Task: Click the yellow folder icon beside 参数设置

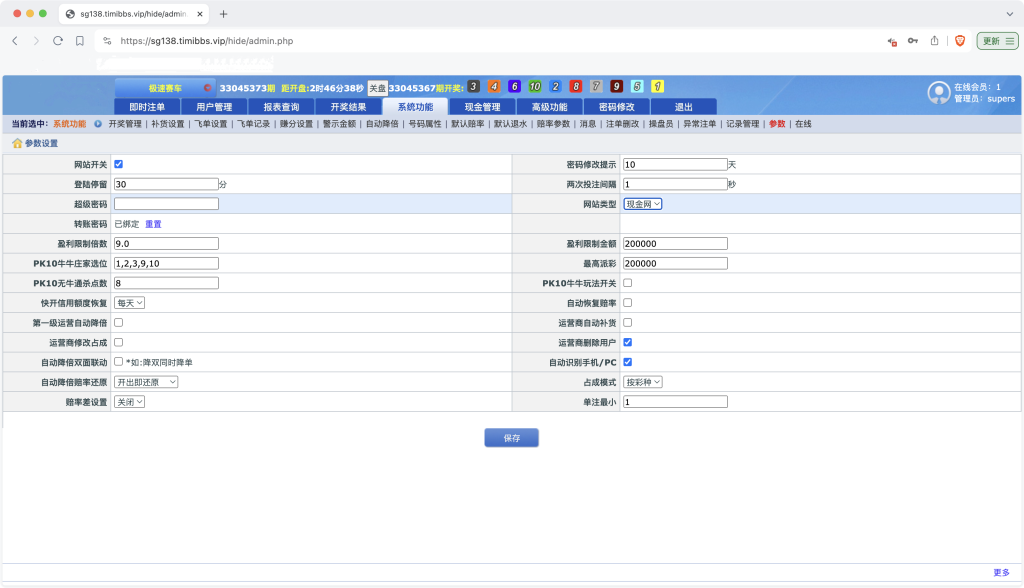Action: (18, 143)
